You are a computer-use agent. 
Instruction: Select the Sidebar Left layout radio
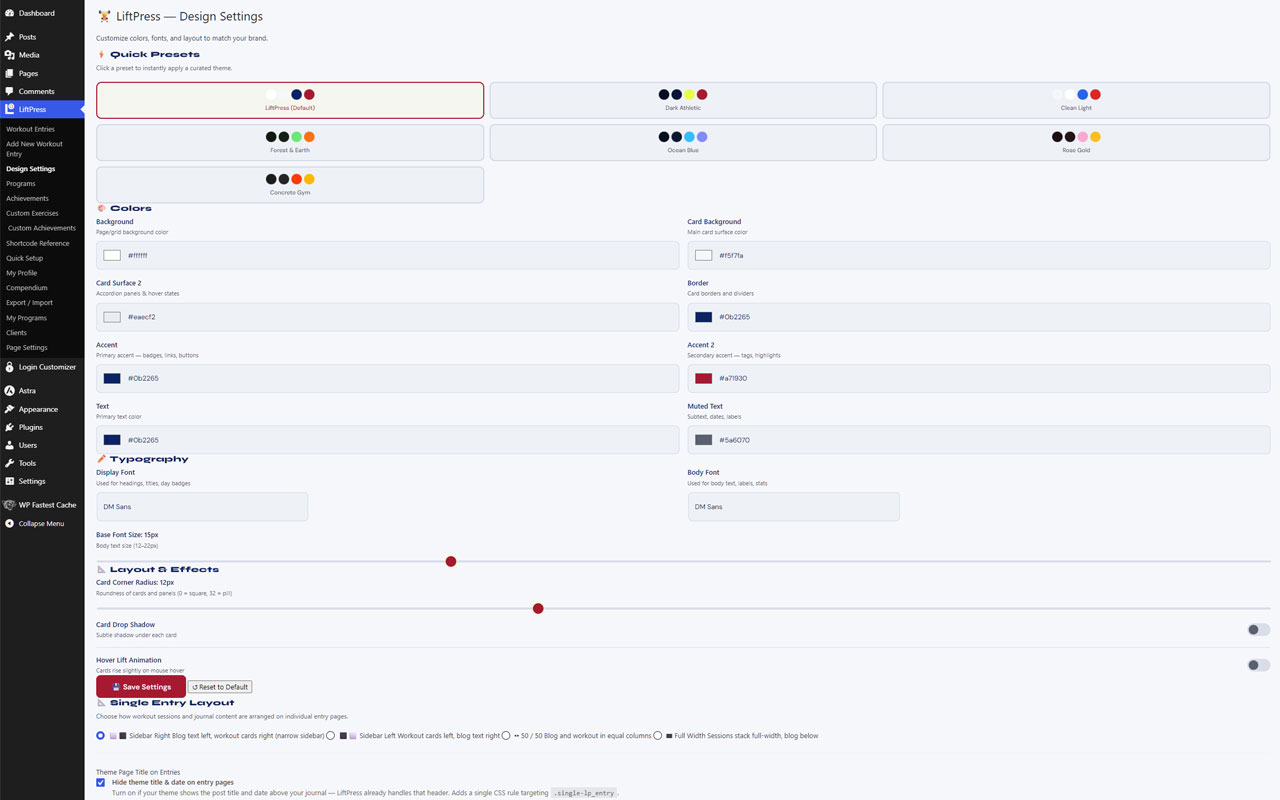(331, 735)
